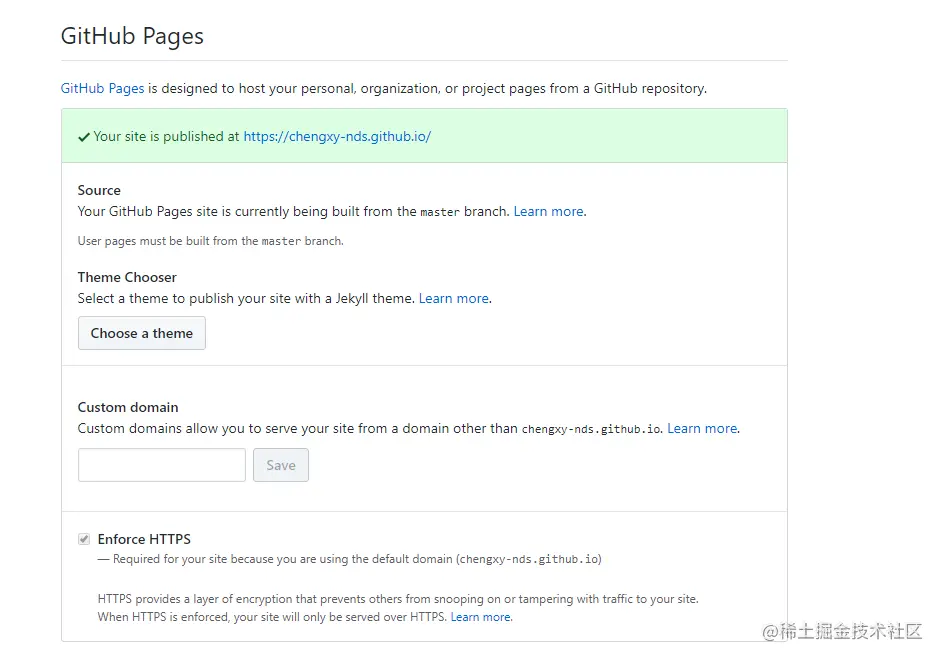Open the published site URL chengxy-nds.github.io
The width and height of the screenshot is (942, 661).
pyautogui.click(x=337, y=136)
